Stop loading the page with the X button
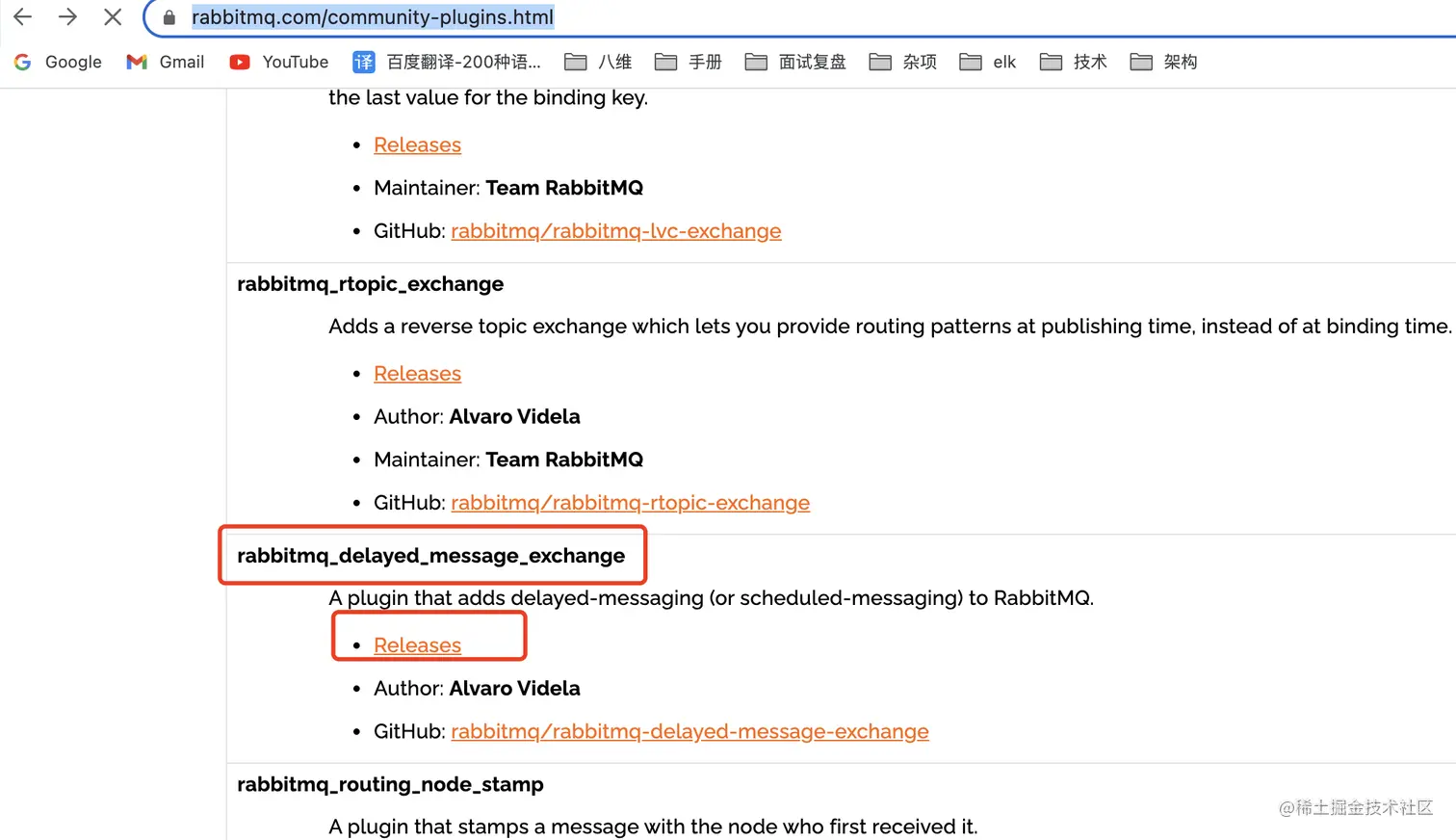1456x840 pixels. coord(113,17)
